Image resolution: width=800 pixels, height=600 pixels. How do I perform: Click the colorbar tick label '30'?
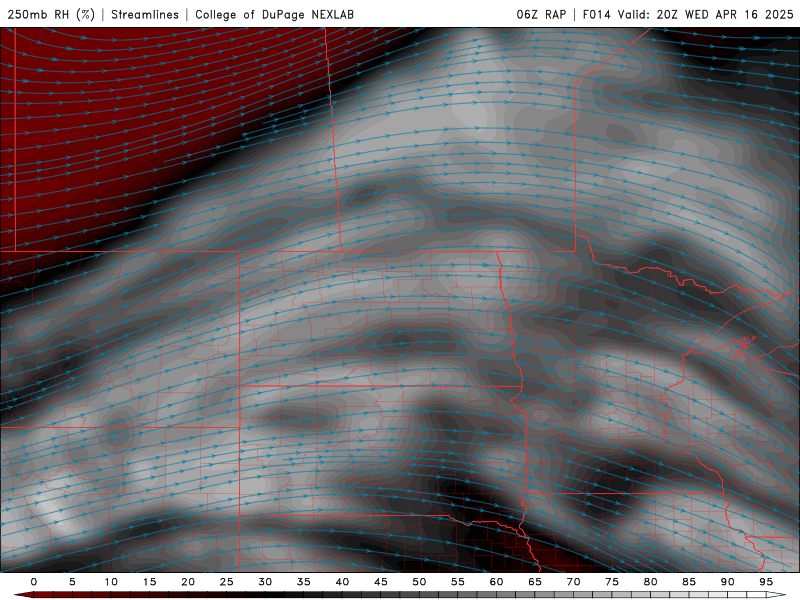click(265, 582)
